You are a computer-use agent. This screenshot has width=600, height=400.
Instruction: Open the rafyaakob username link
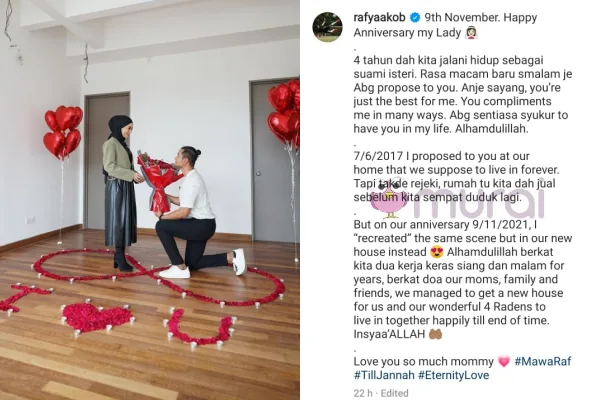click(x=379, y=18)
